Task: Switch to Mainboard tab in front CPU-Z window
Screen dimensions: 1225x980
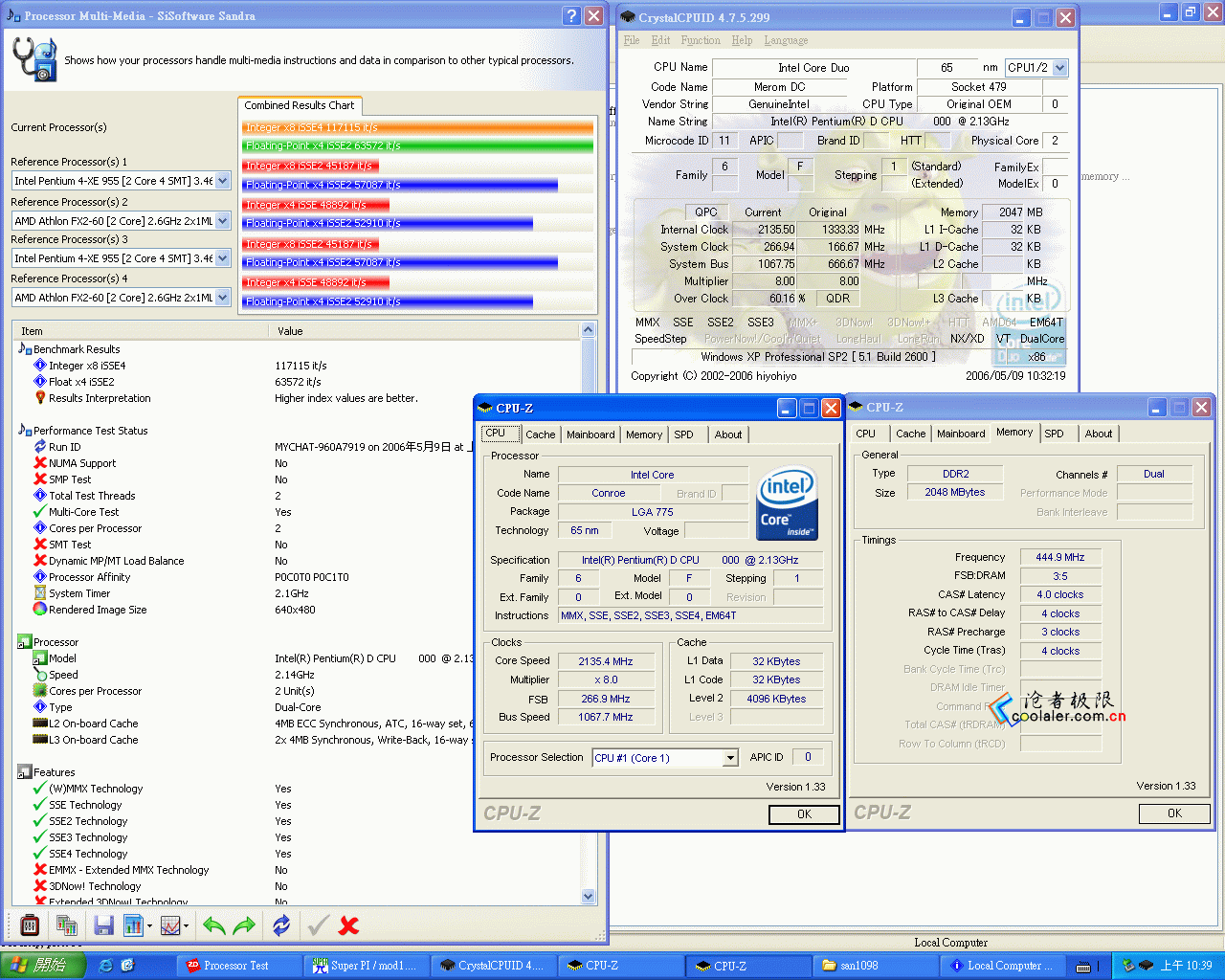Action: (x=590, y=434)
